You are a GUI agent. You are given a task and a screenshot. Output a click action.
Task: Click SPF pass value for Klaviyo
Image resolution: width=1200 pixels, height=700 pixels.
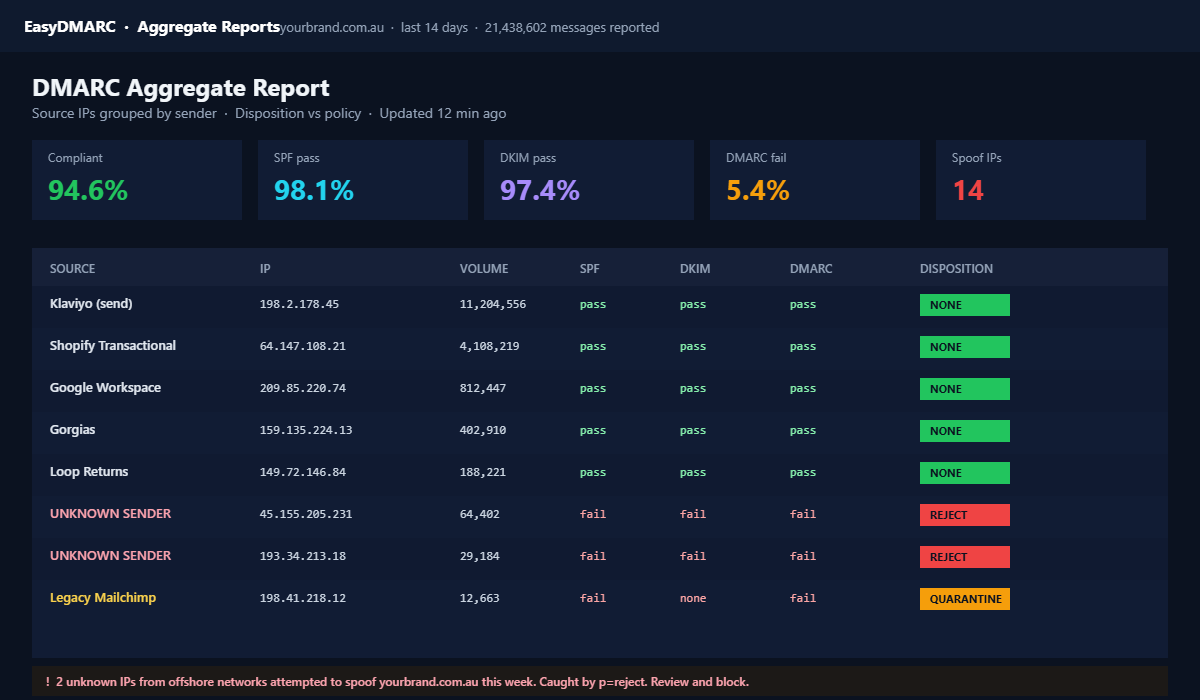click(x=593, y=304)
